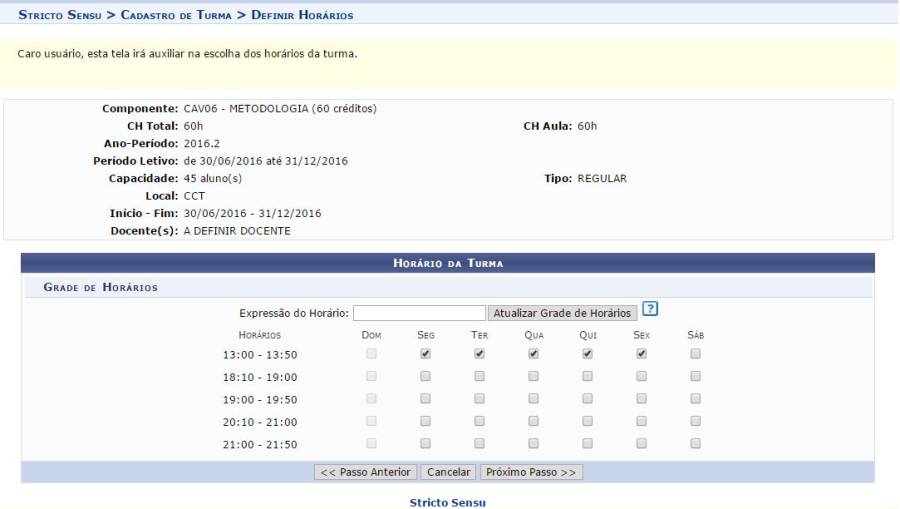Continue with Próximo Passo button

point(531,472)
